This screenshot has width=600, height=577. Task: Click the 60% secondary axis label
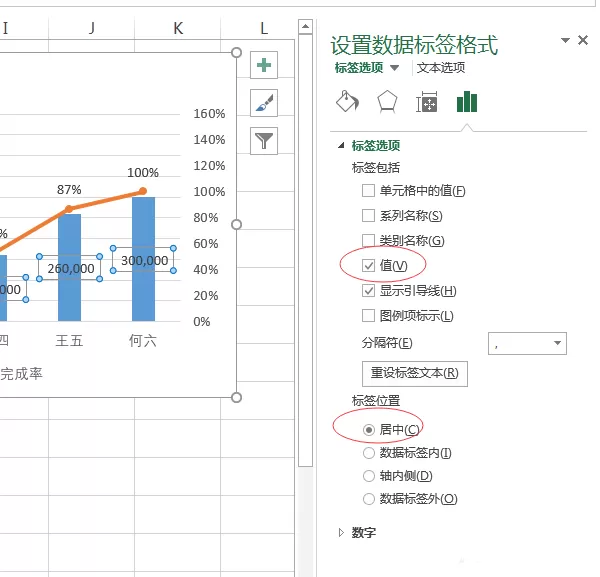(x=205, y=244)
